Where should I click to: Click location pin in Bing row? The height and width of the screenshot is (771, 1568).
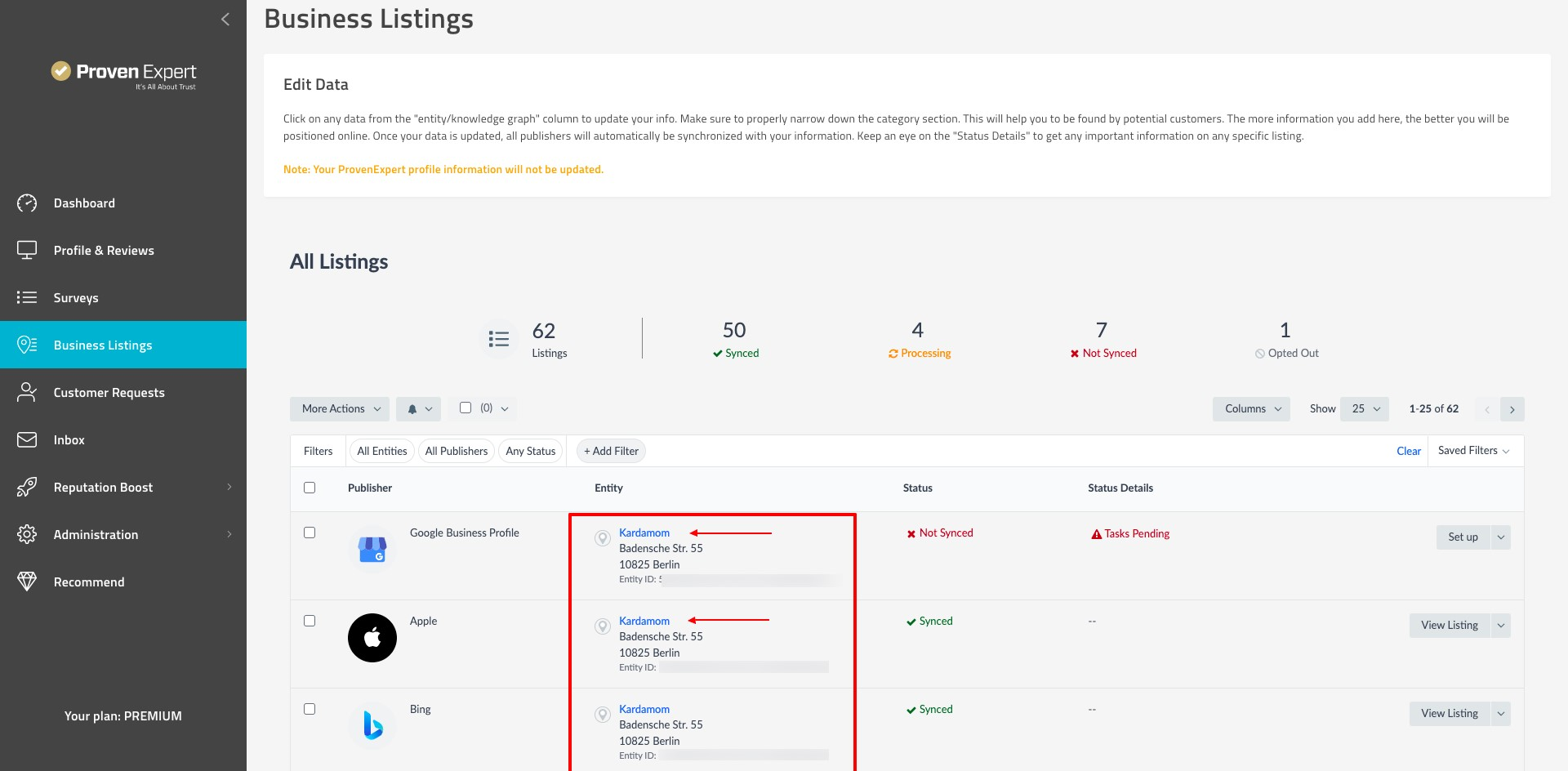click(603, 715)
